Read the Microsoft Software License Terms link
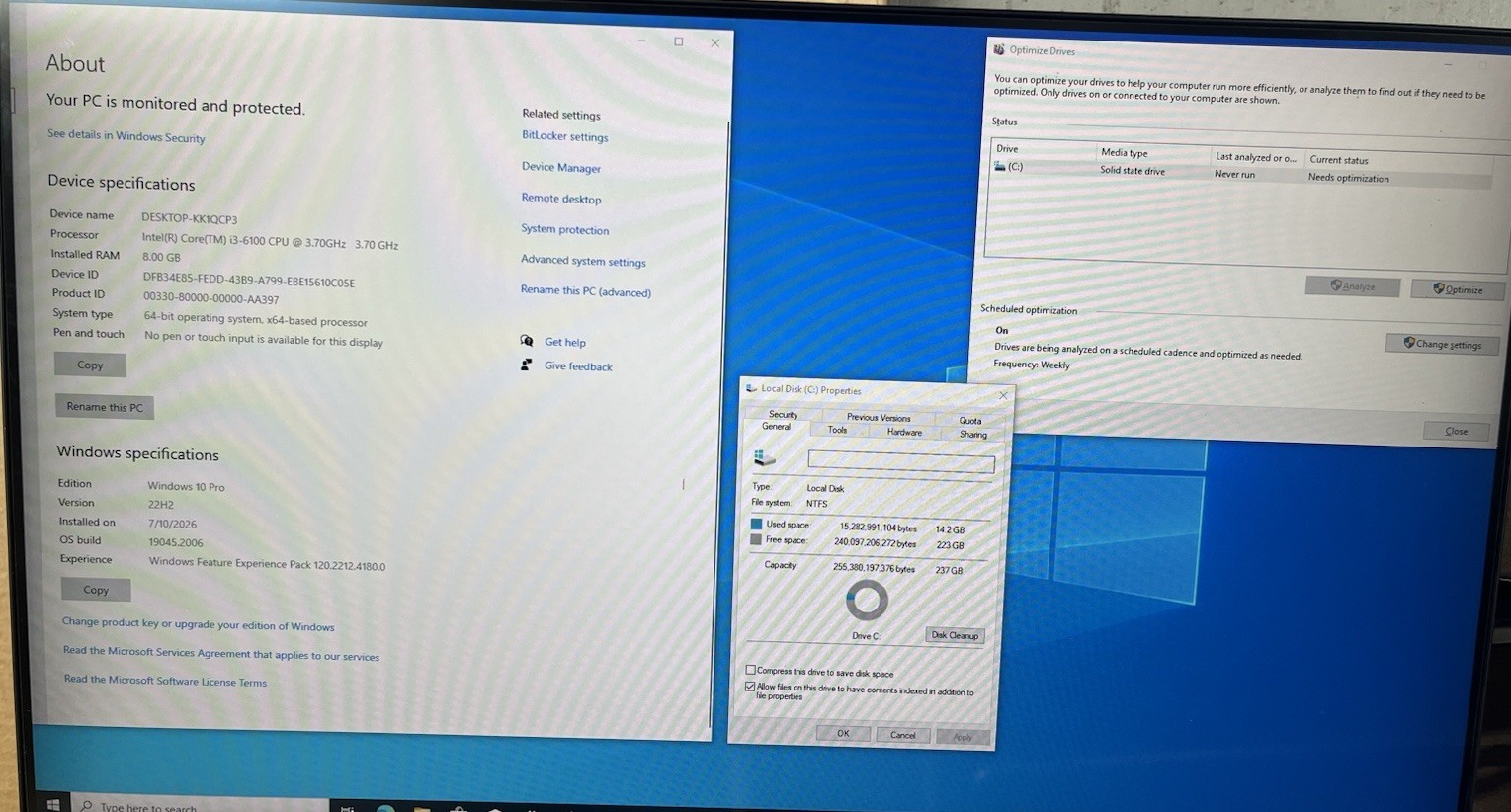Screen dimensions: 1511x812 click(165, 680)
